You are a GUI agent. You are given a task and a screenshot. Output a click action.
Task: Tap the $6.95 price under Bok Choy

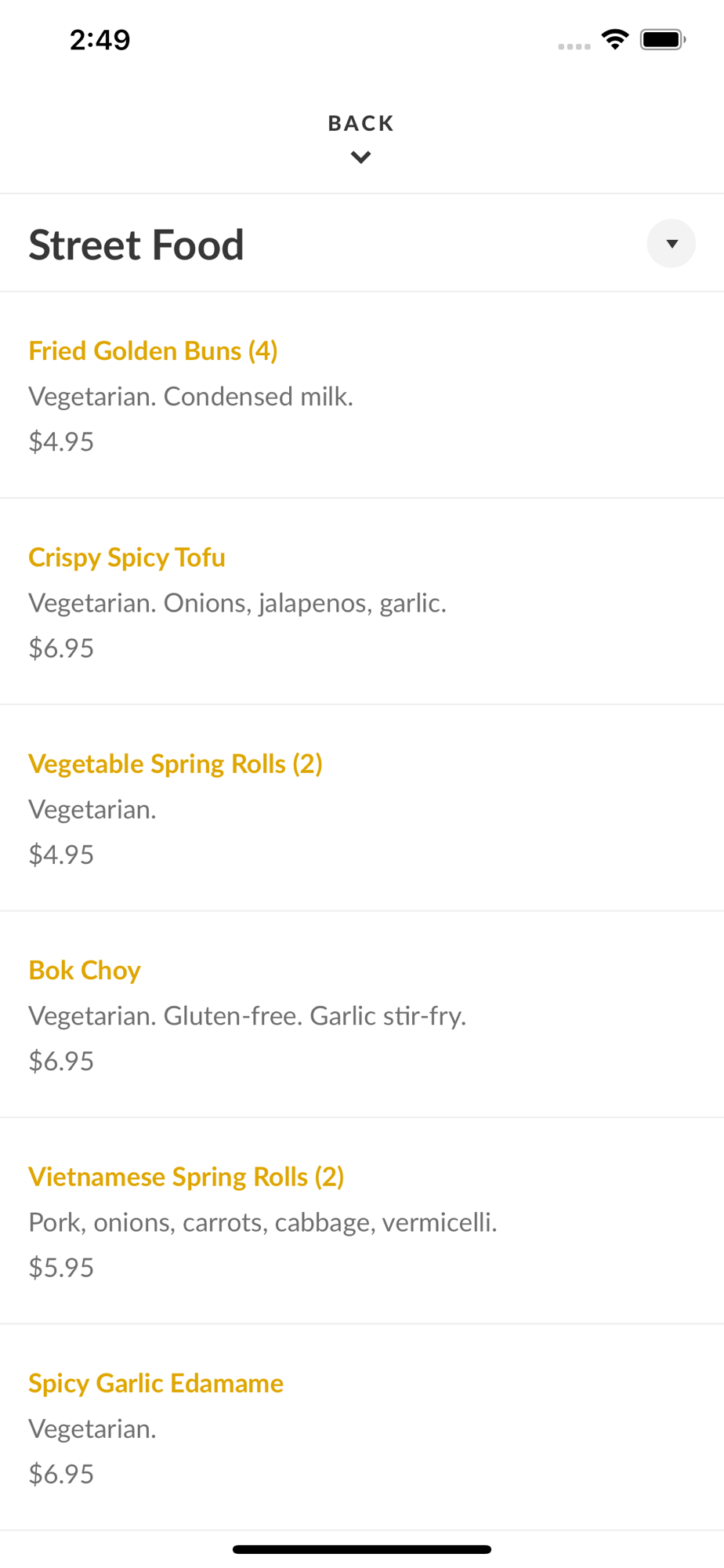[x=61, y=1061]
